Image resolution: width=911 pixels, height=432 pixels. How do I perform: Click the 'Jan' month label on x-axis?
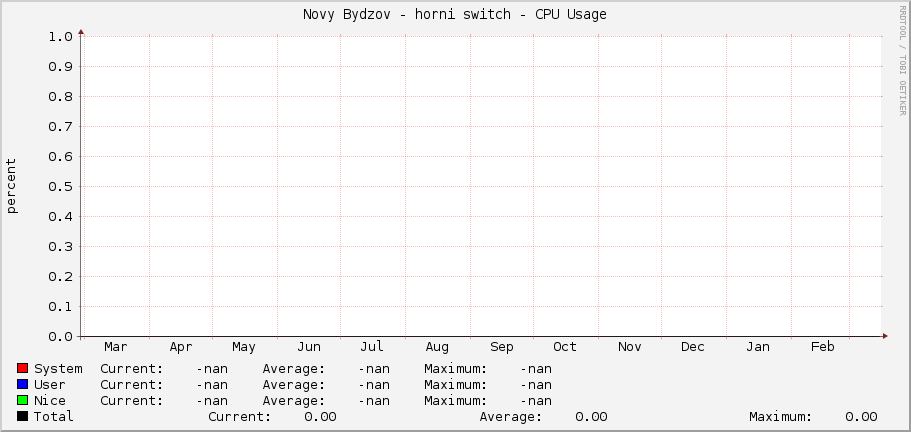click(758, 347)
